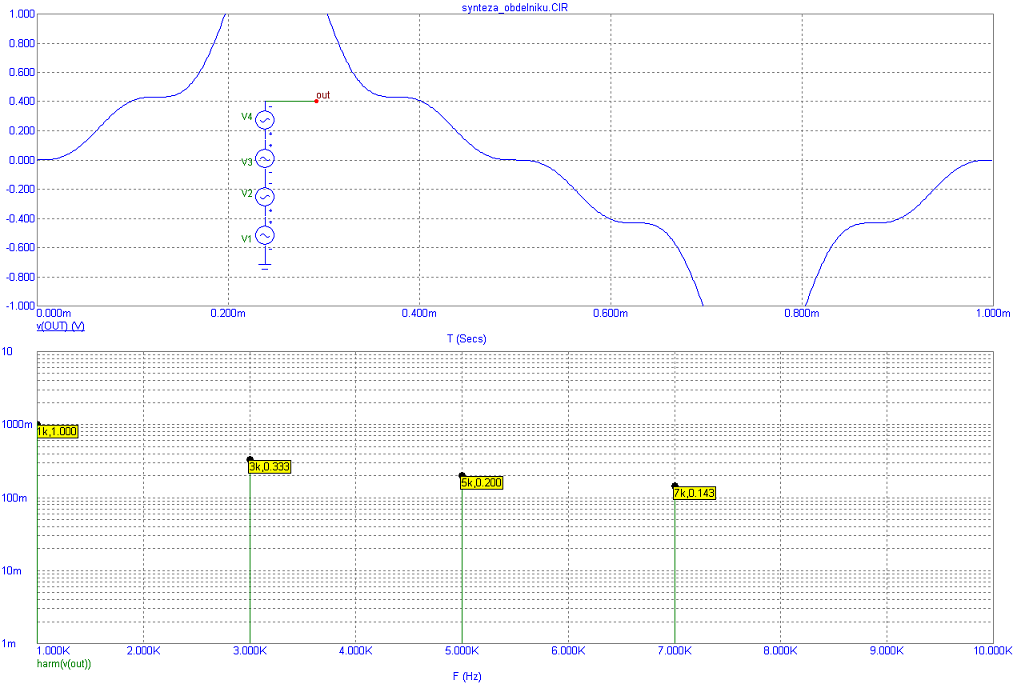The height and width of the screenshot is (688, 1021).
Task: Click the 1k,1.000 harmonic tag
Action: (57, 432)
